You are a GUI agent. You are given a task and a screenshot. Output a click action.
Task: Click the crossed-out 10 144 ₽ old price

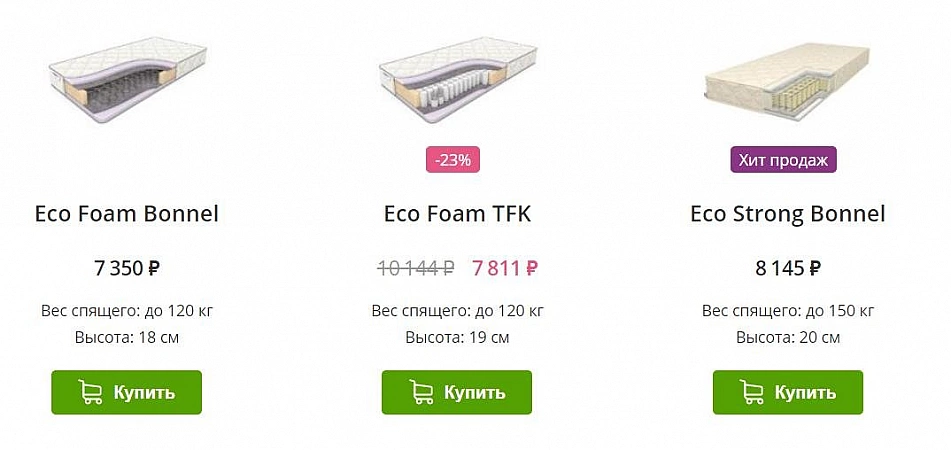416,268
